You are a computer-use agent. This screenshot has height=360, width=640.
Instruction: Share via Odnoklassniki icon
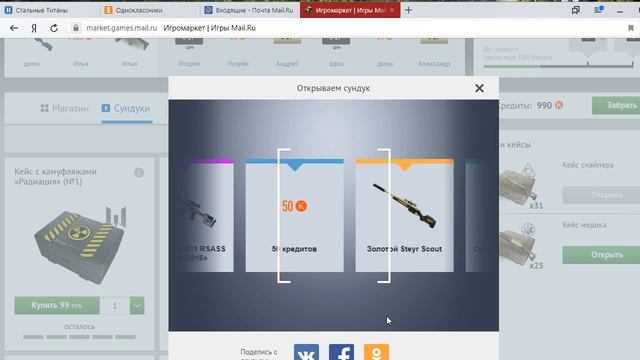click(376, 352)
